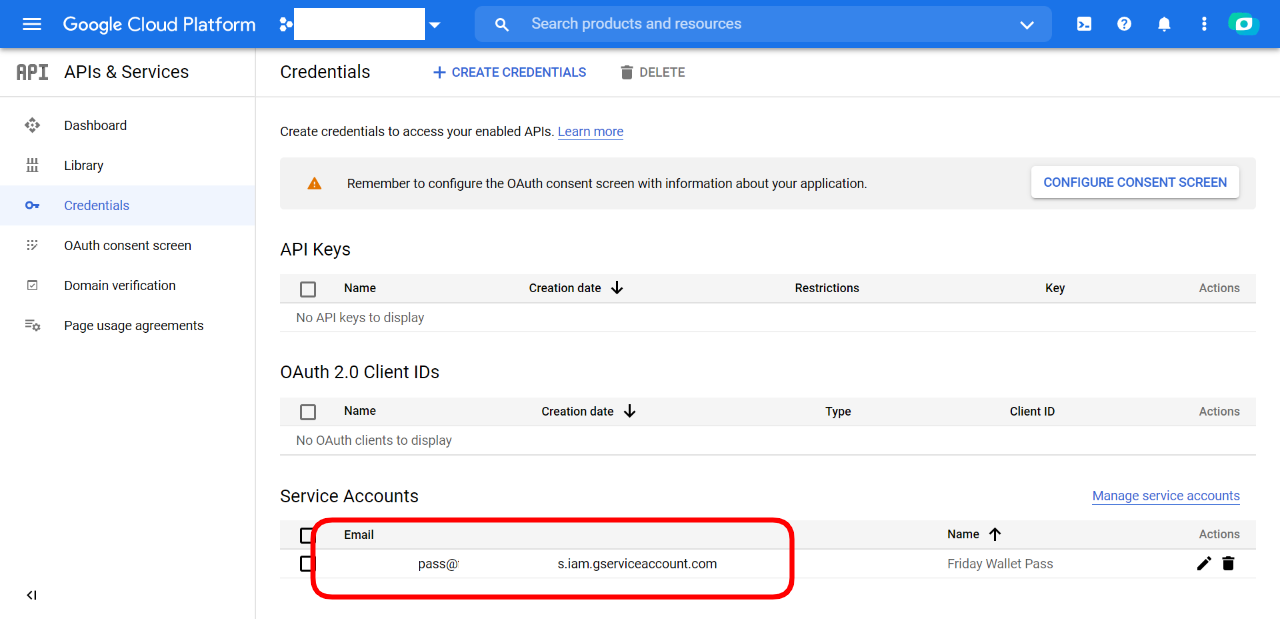The width and height of the screenshot is (1280, 619).
Task: Click the Credentials key icon
Action: coord(32,205)
